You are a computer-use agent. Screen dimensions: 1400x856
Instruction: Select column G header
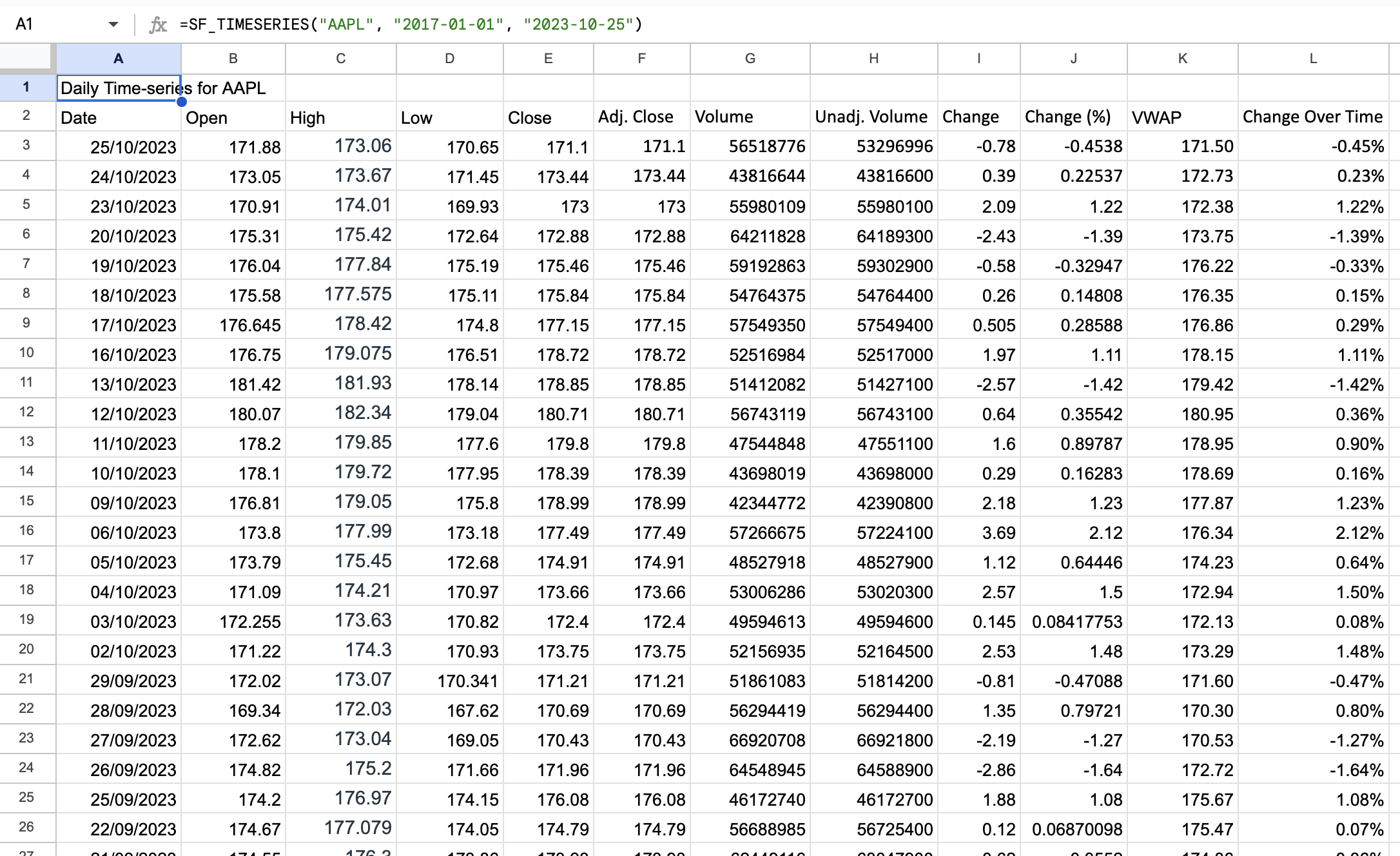(x=750, y=59)
